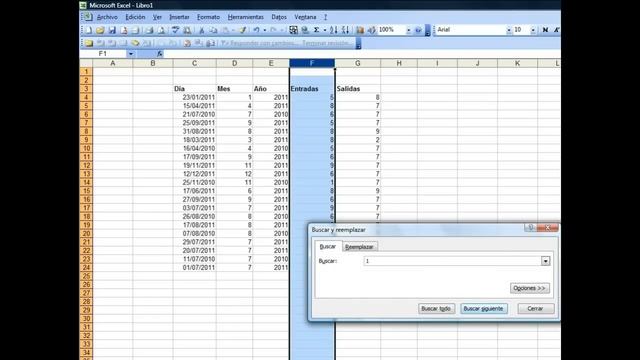
Task: Open the Chart Wizard icon
Action: pyautogui.click(x=360, y=30)
